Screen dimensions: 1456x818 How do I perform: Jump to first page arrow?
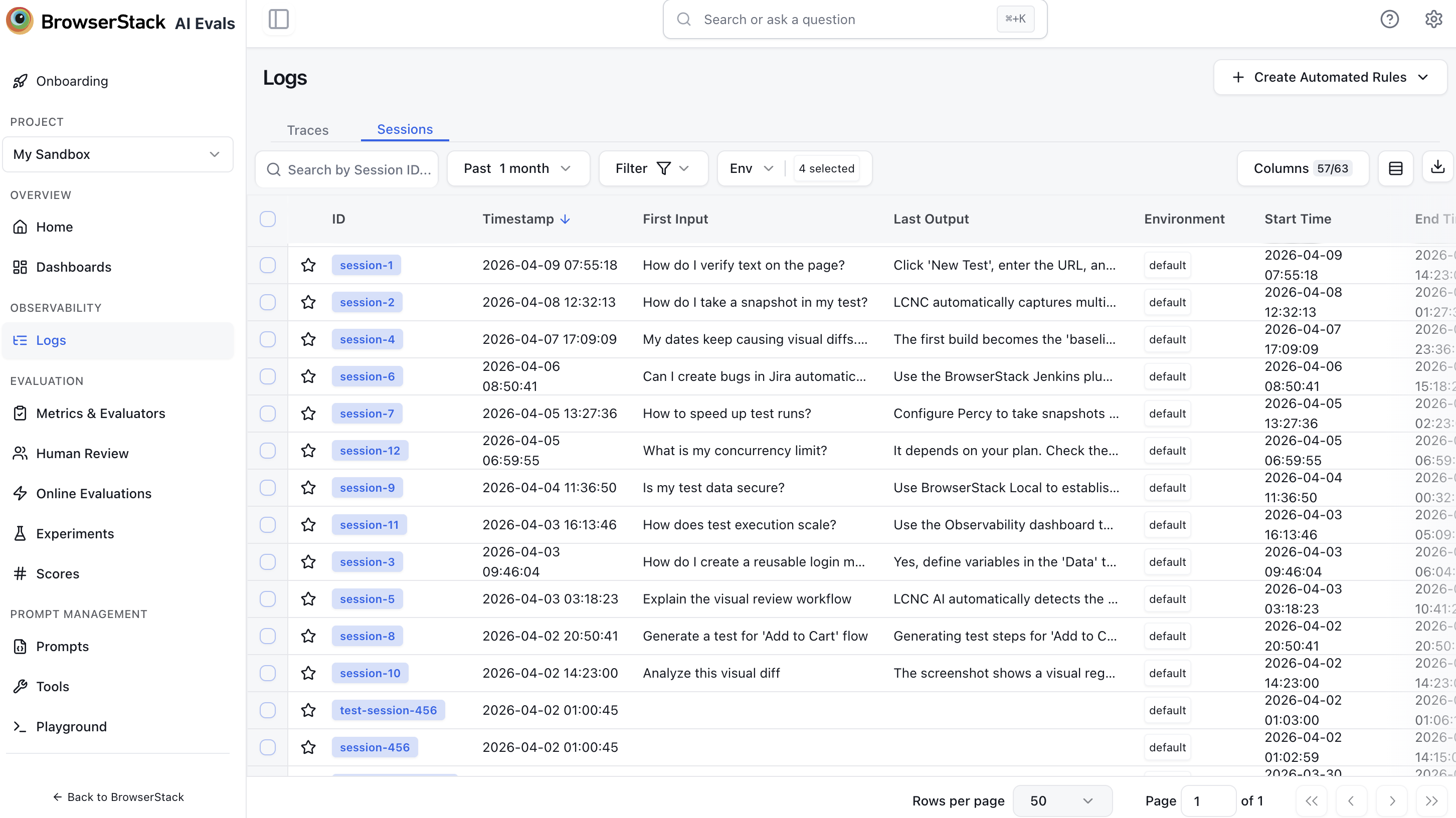click(1311, 801)
